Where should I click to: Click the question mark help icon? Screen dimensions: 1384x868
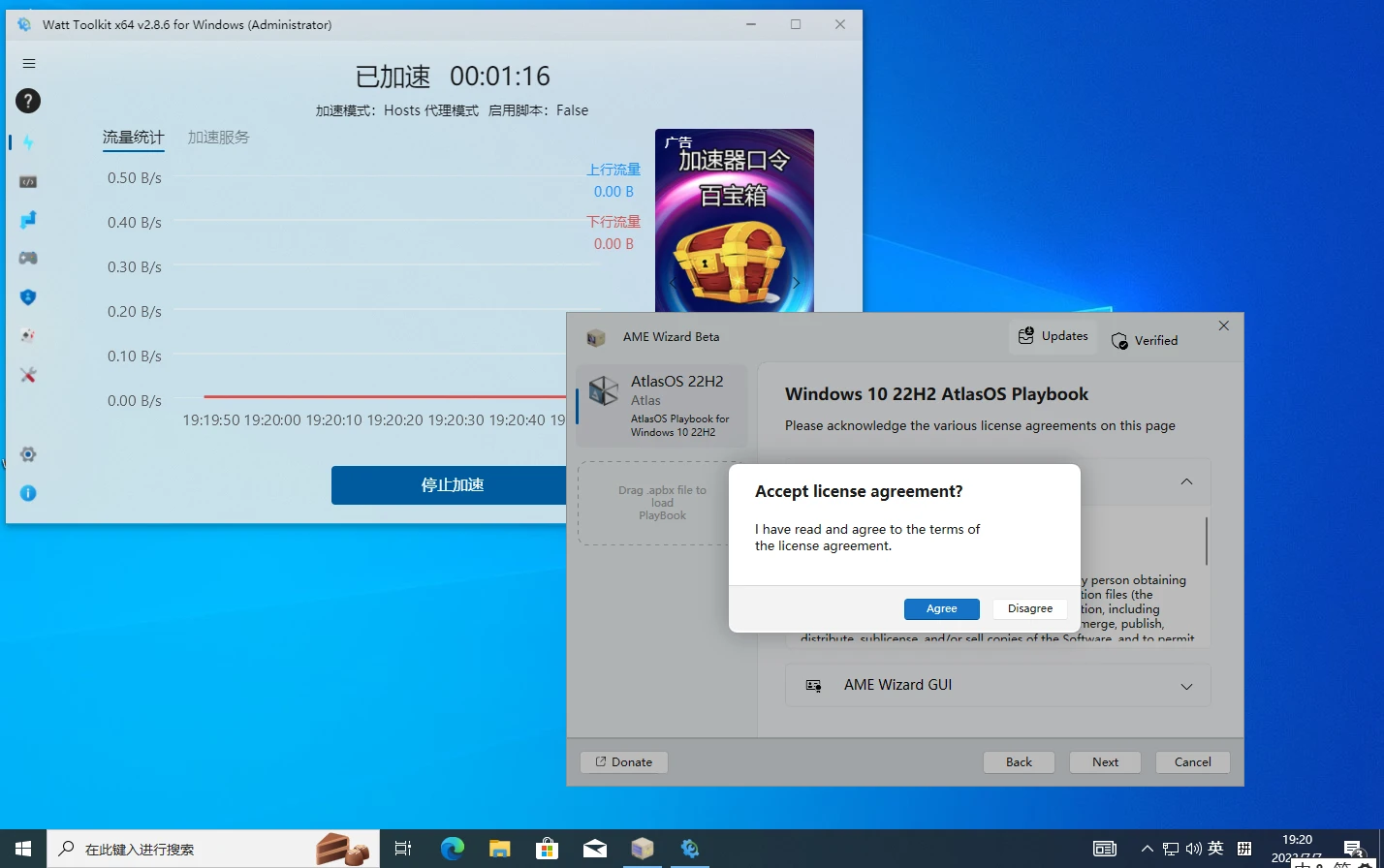[28, 101]
